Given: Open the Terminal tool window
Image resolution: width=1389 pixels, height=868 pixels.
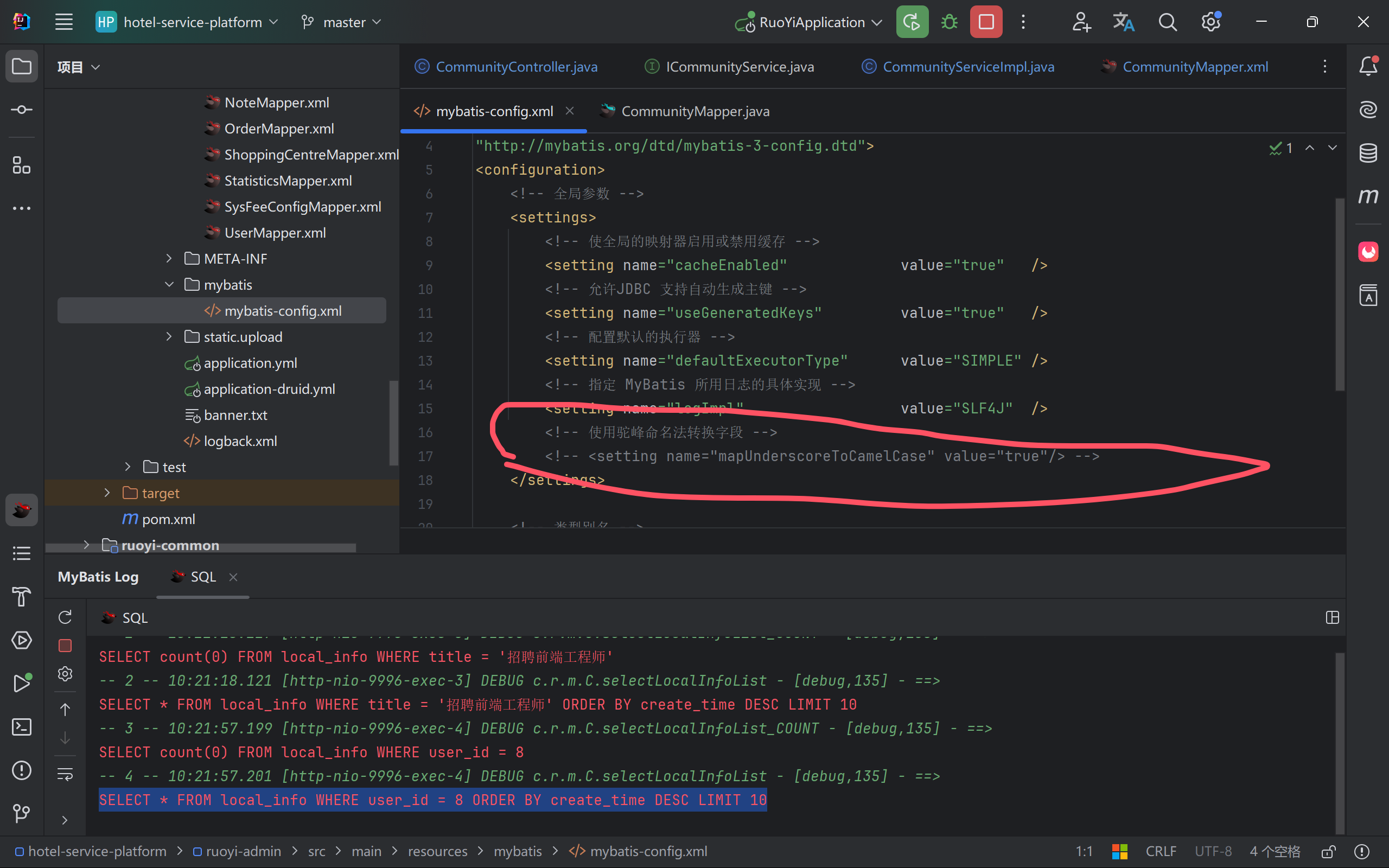Looking at the screenshot, I should pos(21,727).
